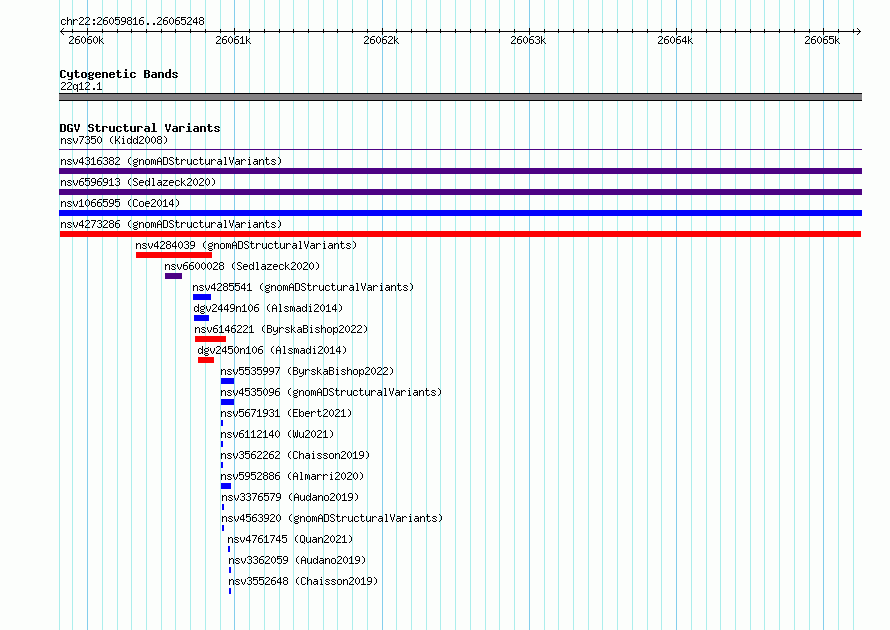Click the blue bar of nsv5535997
This screenshot has width=890, height=630.
click(228, 381)
